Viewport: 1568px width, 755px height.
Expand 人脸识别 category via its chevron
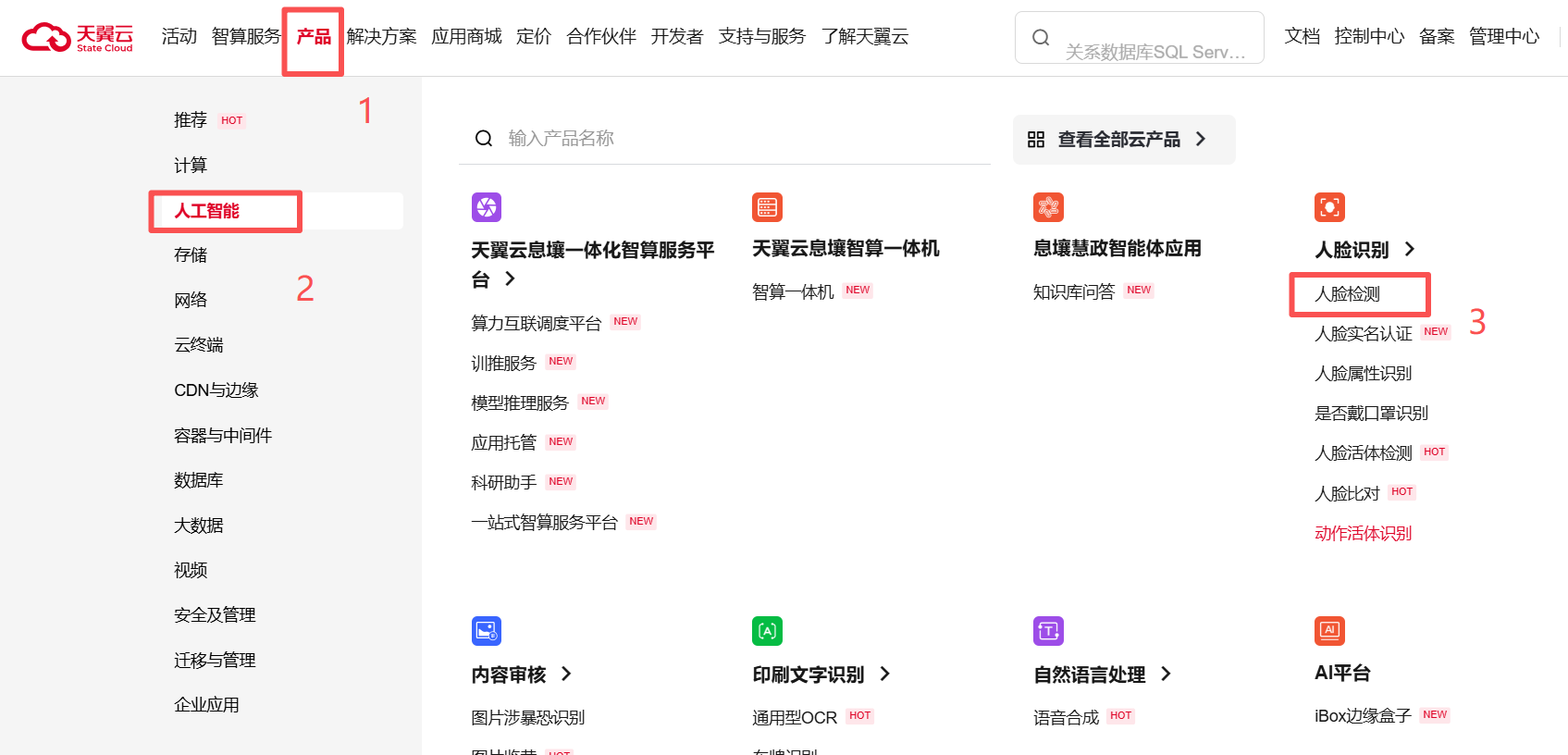[1410, 249]
